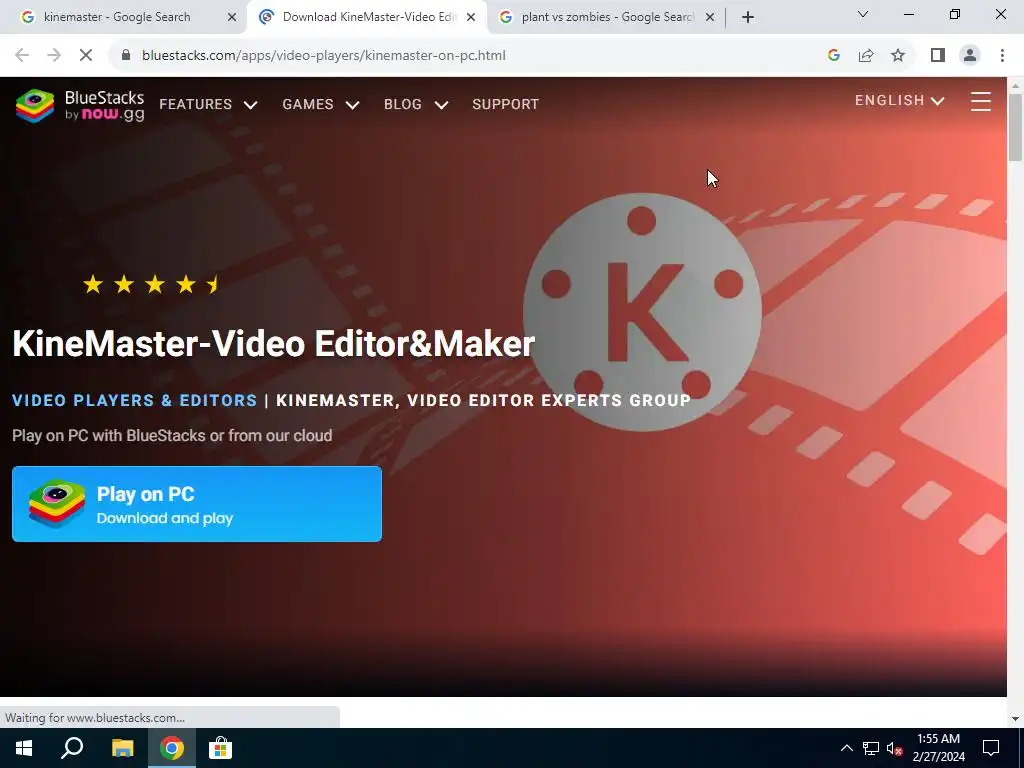This screenshot has height=768, width=1024.
Task: Open File Explorer from taskbar
Action: coord(122,748)
